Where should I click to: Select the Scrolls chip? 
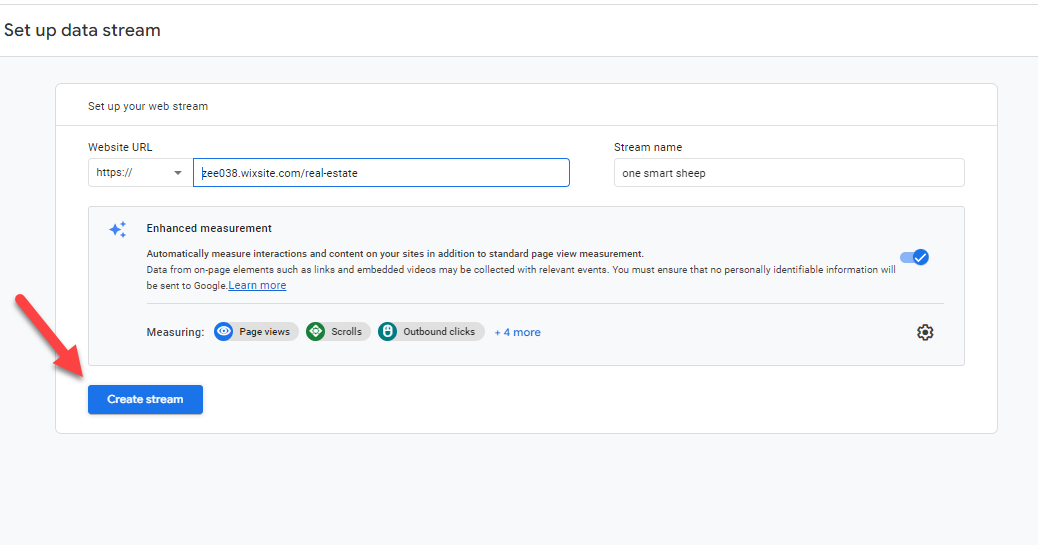338,332
